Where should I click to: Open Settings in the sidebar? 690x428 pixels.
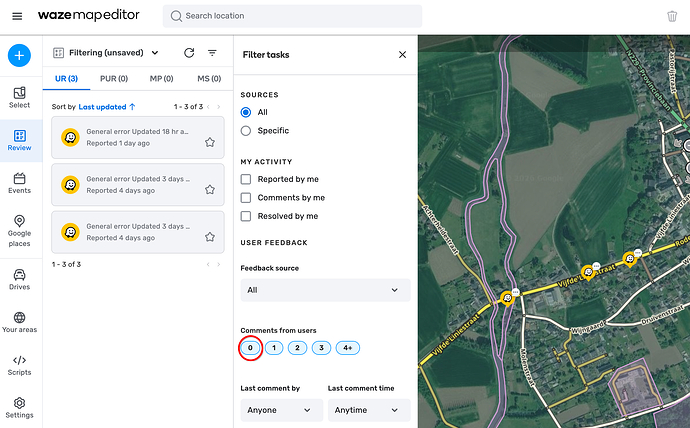point(19,408)
